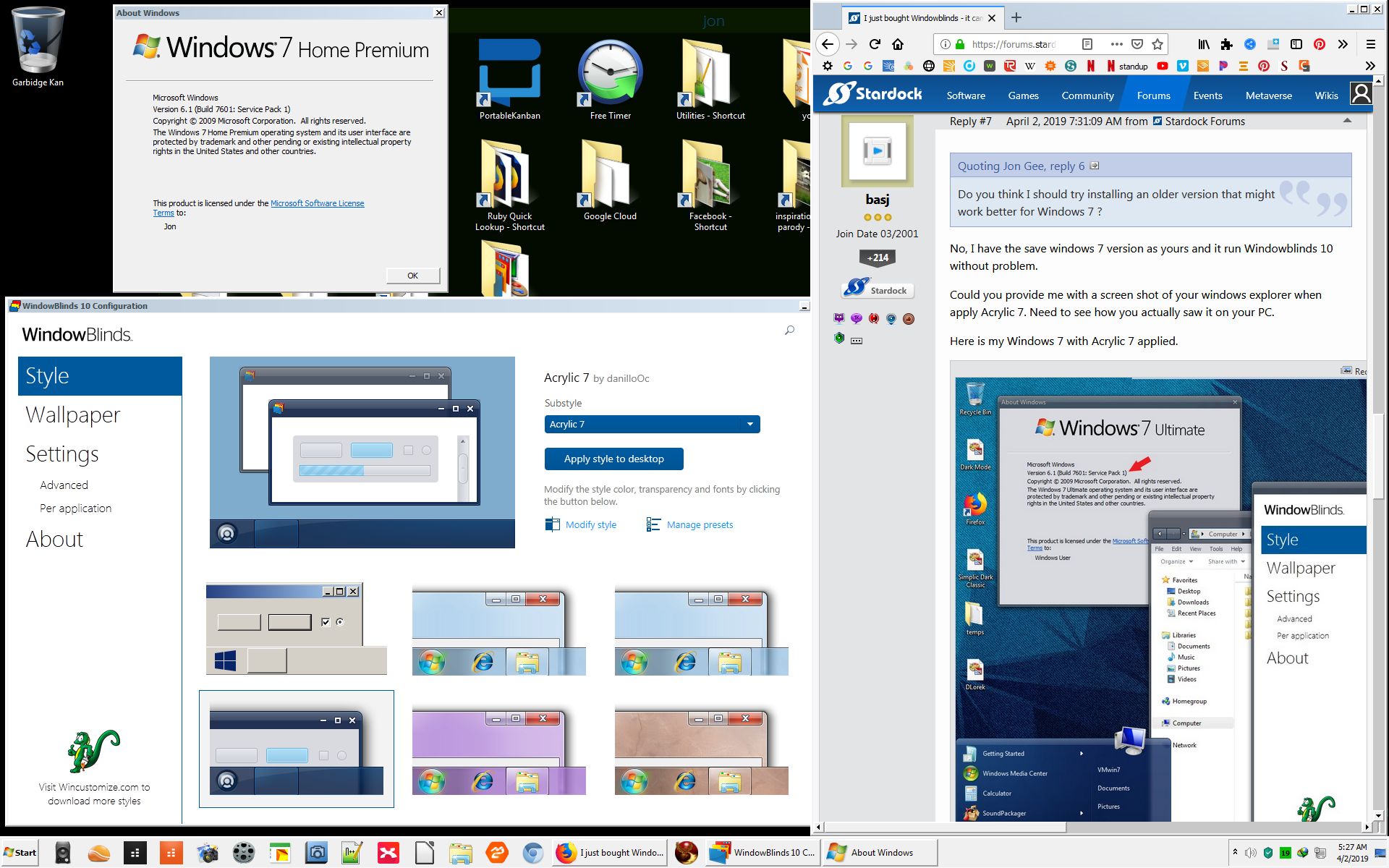
Task: Click the Stardock logo in site header
Action: coord(873,94)
